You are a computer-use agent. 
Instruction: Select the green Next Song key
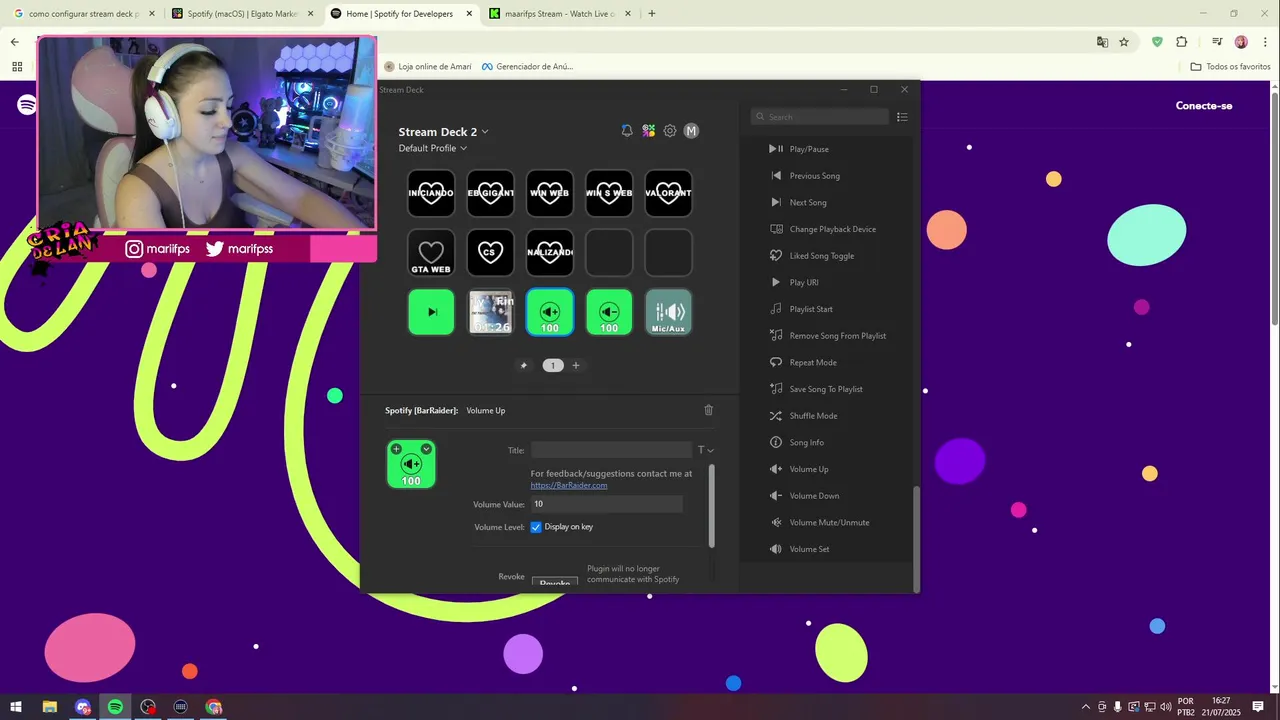[431, 312]
